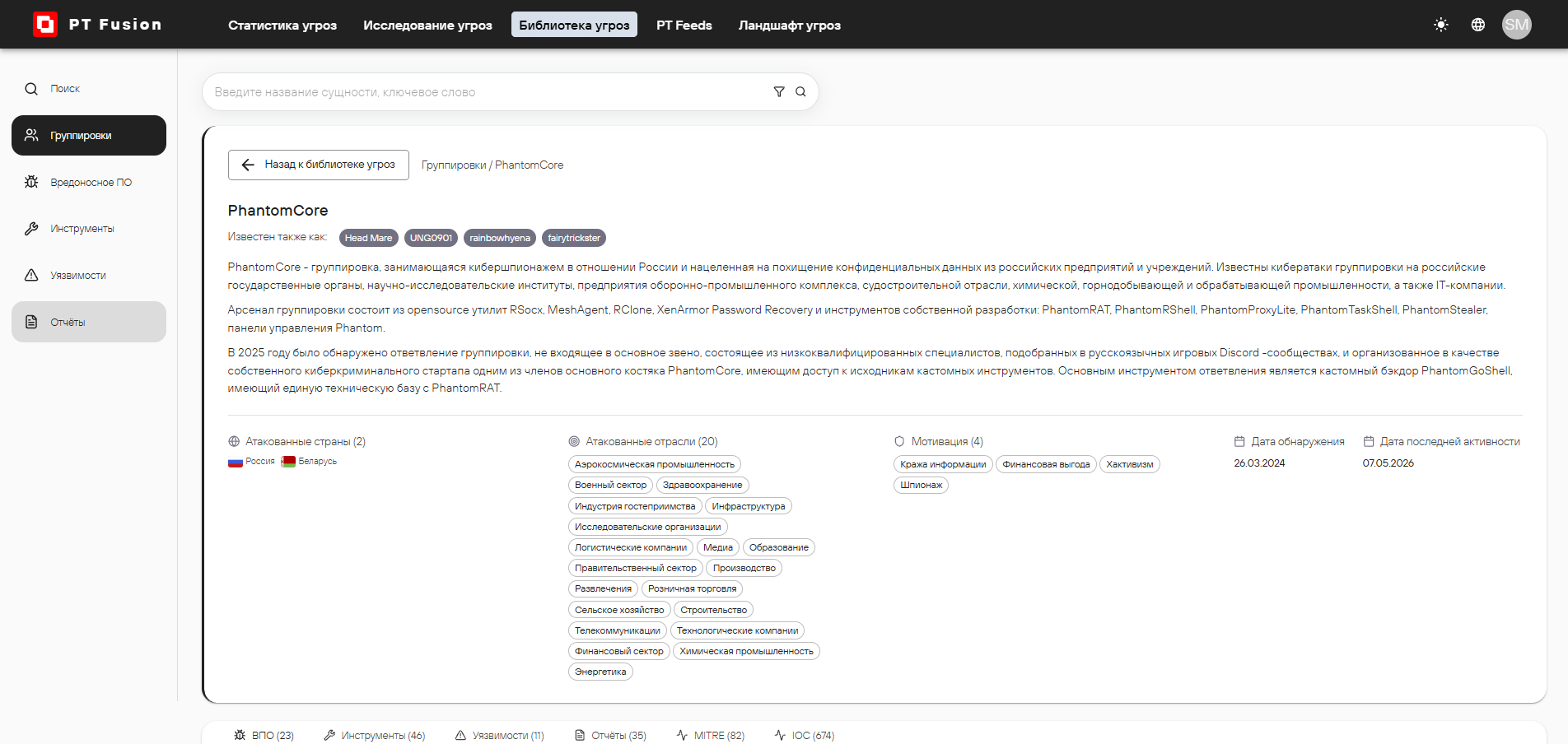Viewport: 1568px width, 744px height.
Task: Click the Head Mare alias tag
Action: pyautogui.click(x=368, y=238)
